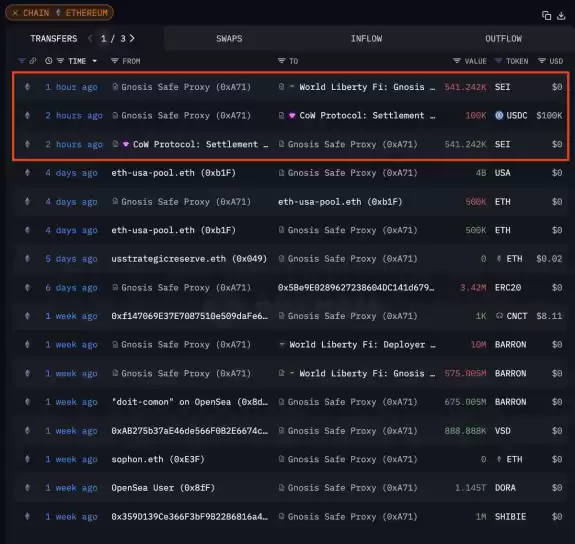The height and width of the screenshot is (544, 575).
Task: Go to previous transfers page chevron
Action: [90, 38]
